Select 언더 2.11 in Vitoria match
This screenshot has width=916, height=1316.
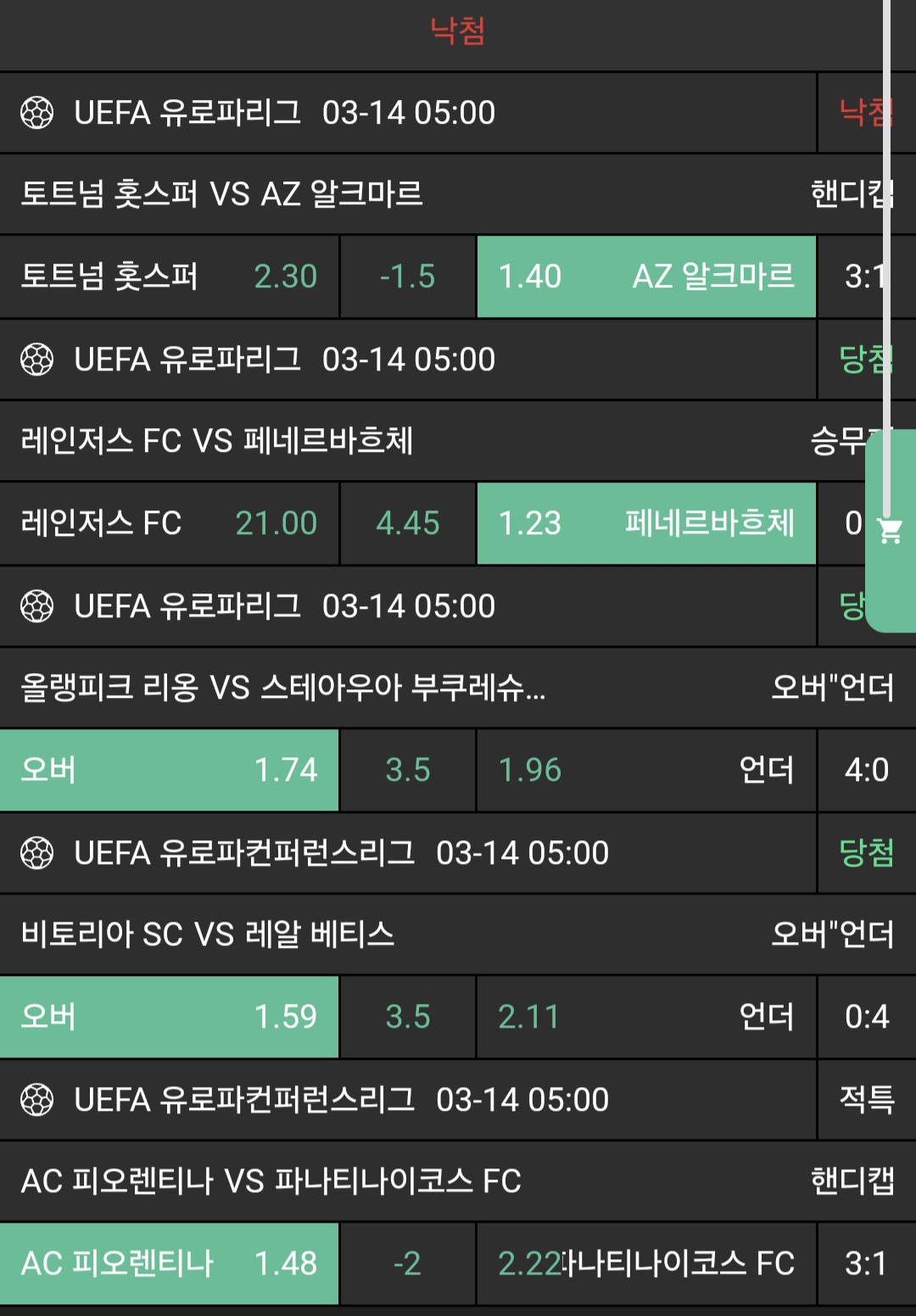(646, 1017)
